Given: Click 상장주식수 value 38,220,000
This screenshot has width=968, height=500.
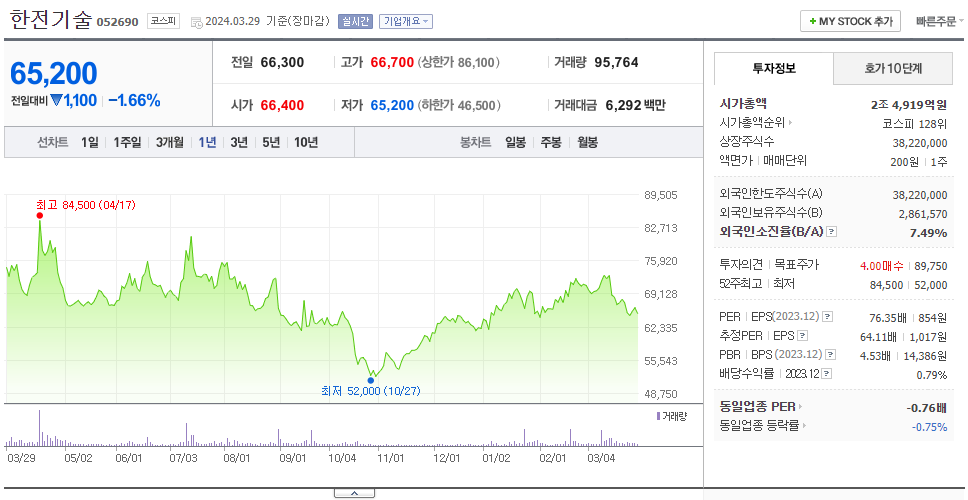Looking at the screenshot, I should click(920, 143).
